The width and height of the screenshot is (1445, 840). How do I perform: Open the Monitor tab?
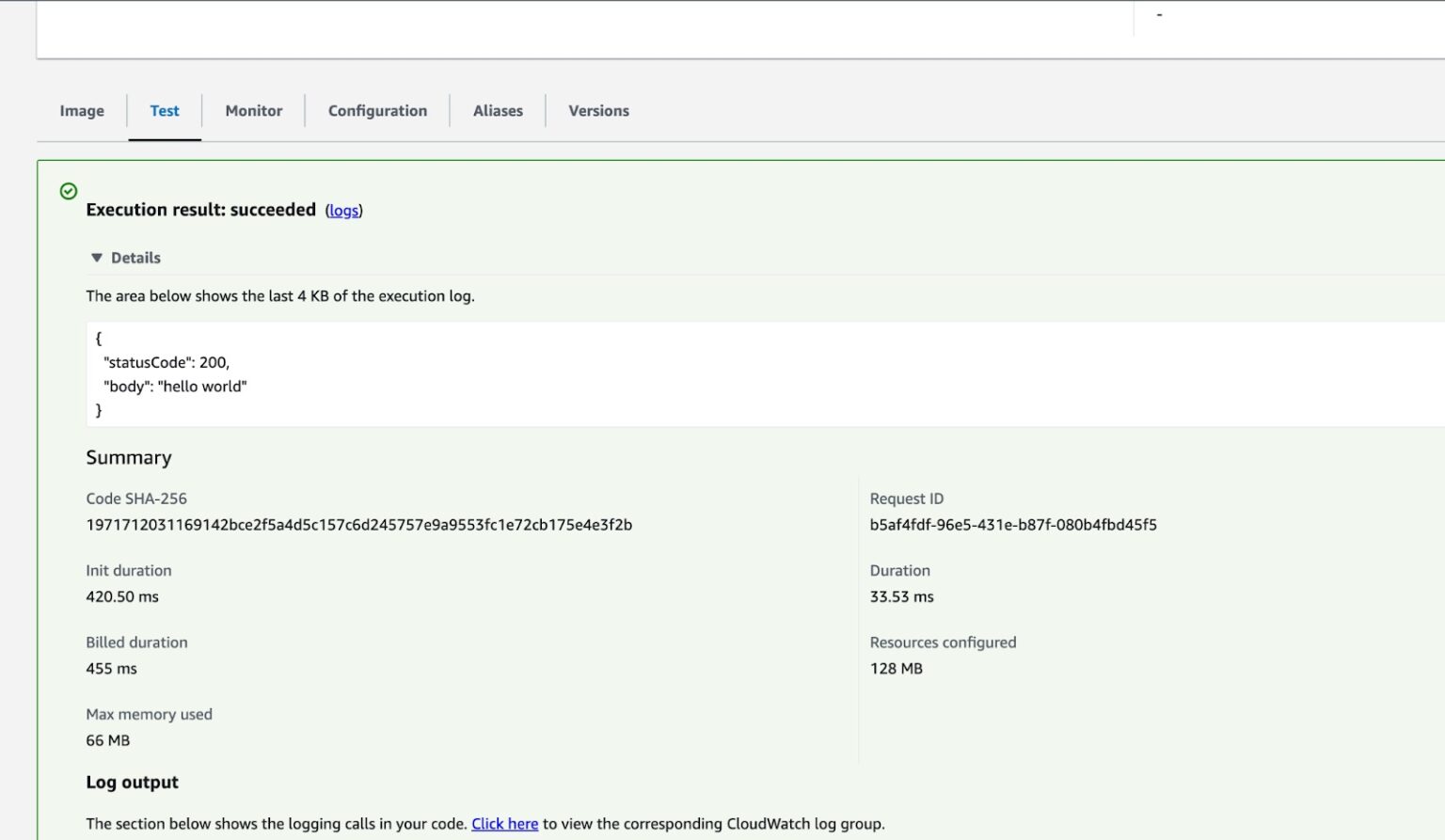[253, 110]
